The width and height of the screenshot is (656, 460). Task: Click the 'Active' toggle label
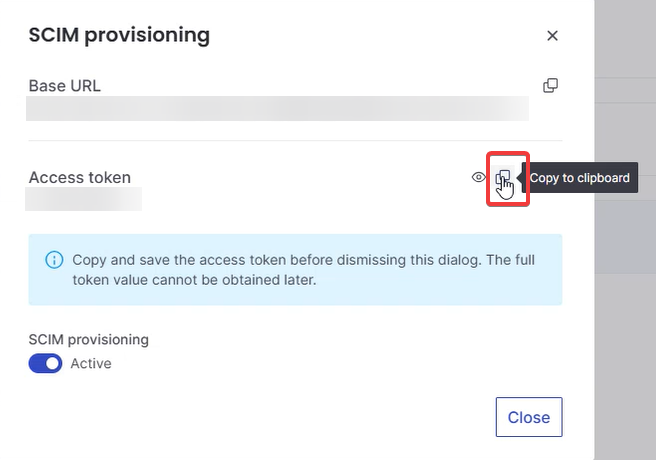tap(91, 363)
